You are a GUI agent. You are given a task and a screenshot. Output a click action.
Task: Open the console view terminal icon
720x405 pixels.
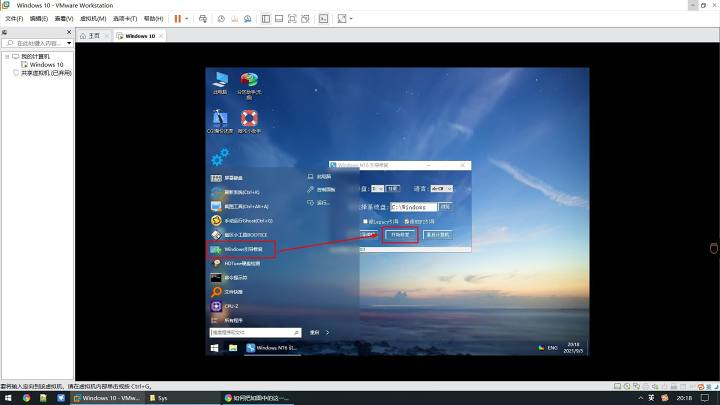[x=323, y=19]
